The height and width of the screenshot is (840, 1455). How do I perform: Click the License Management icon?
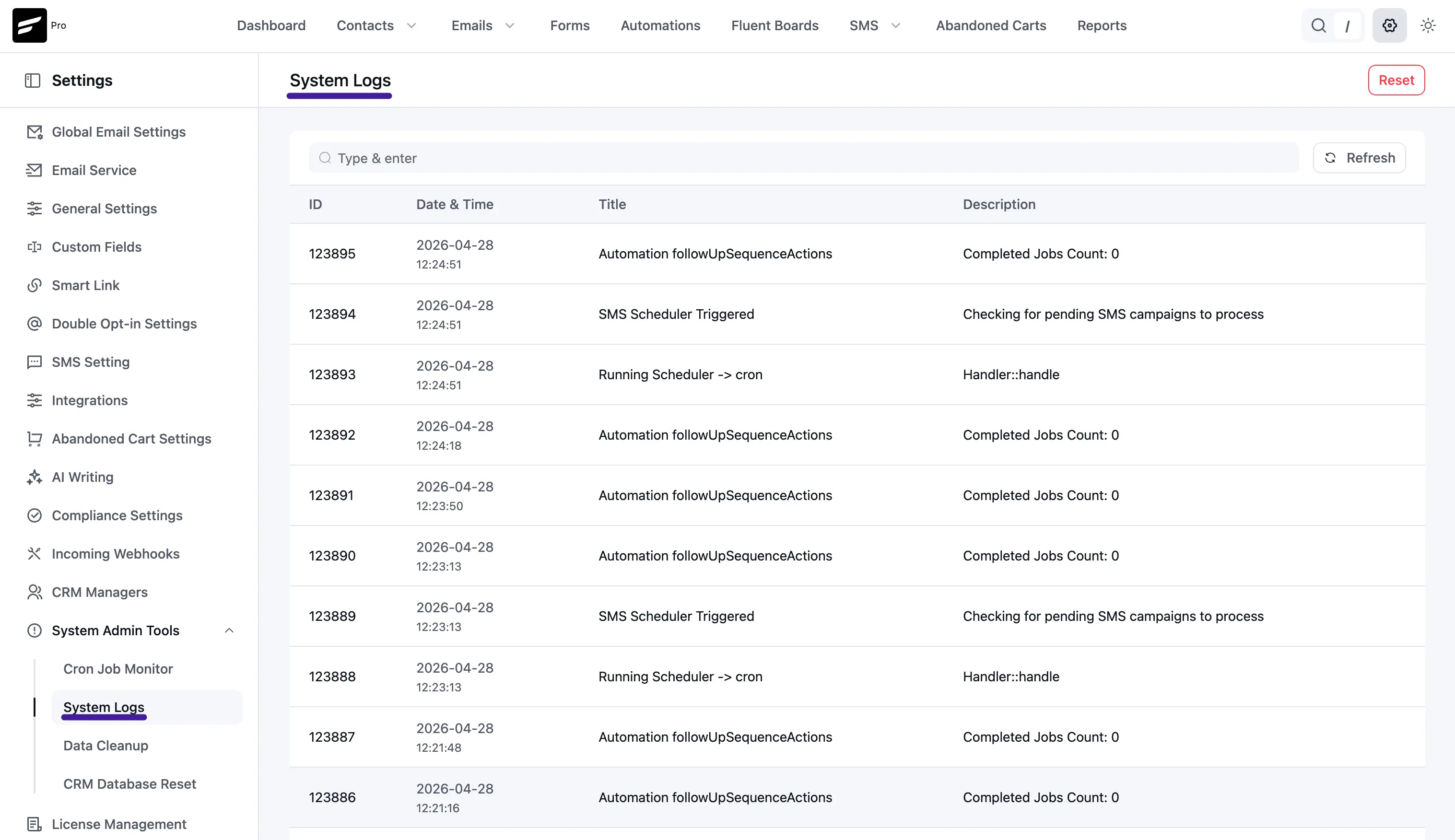34,825
